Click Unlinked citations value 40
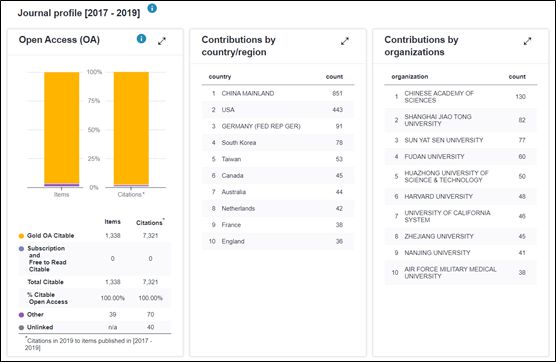The image size is (556, 362). pyautogui.click(x=150, y=328)
